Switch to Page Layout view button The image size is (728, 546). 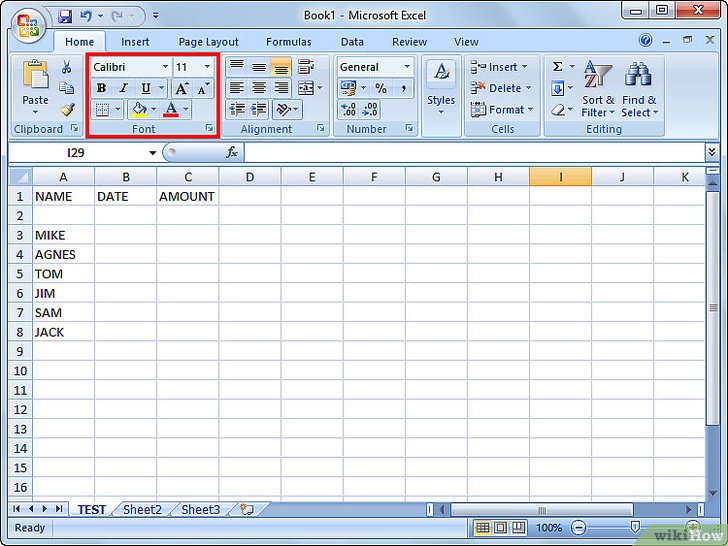click(500, 527)
